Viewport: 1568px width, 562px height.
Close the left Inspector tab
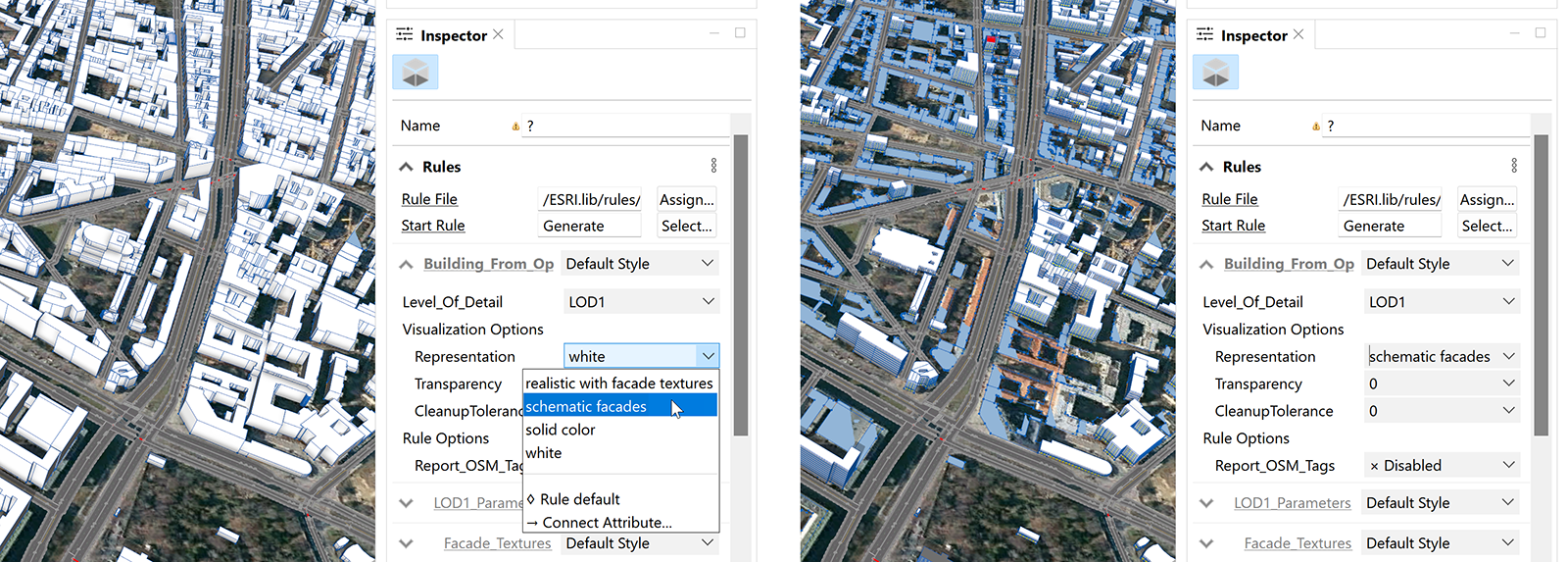tap(499, 34)
